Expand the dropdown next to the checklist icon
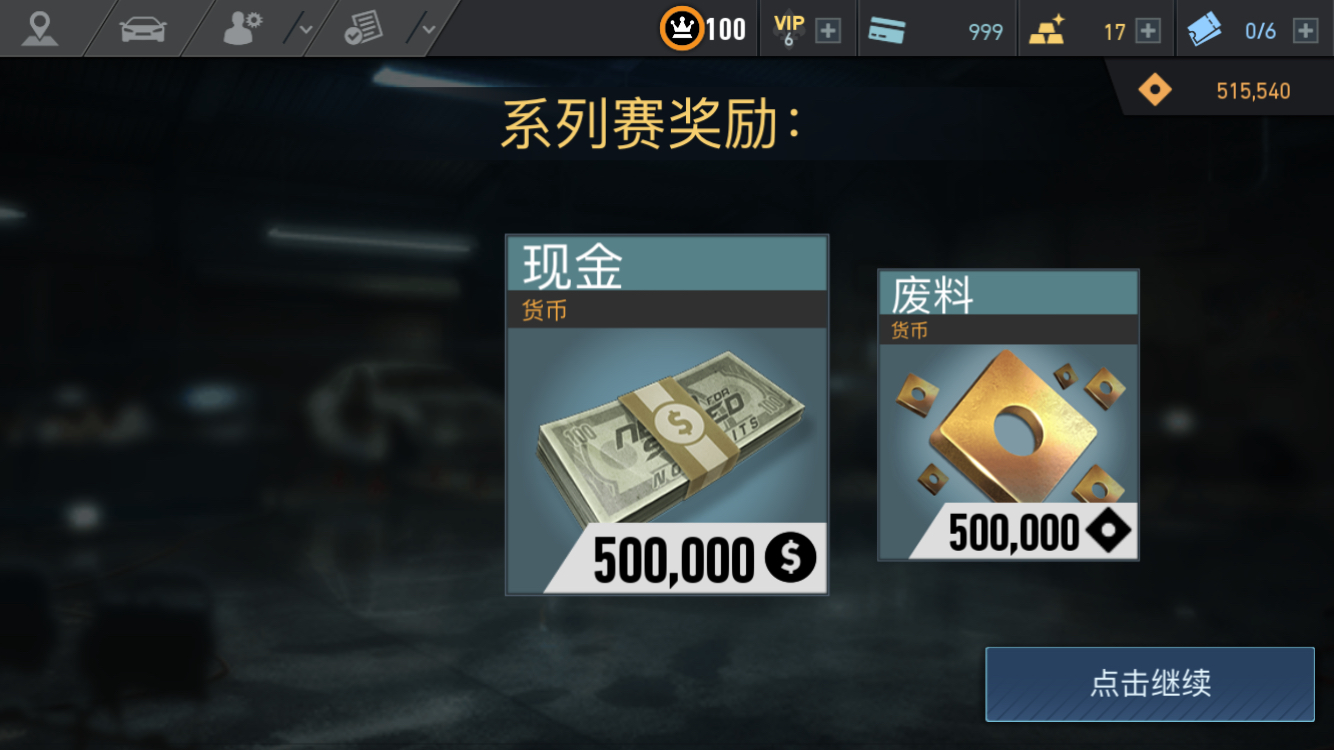Image resolution: width=1334 pixels, height=750 pixels. (428, 30)
